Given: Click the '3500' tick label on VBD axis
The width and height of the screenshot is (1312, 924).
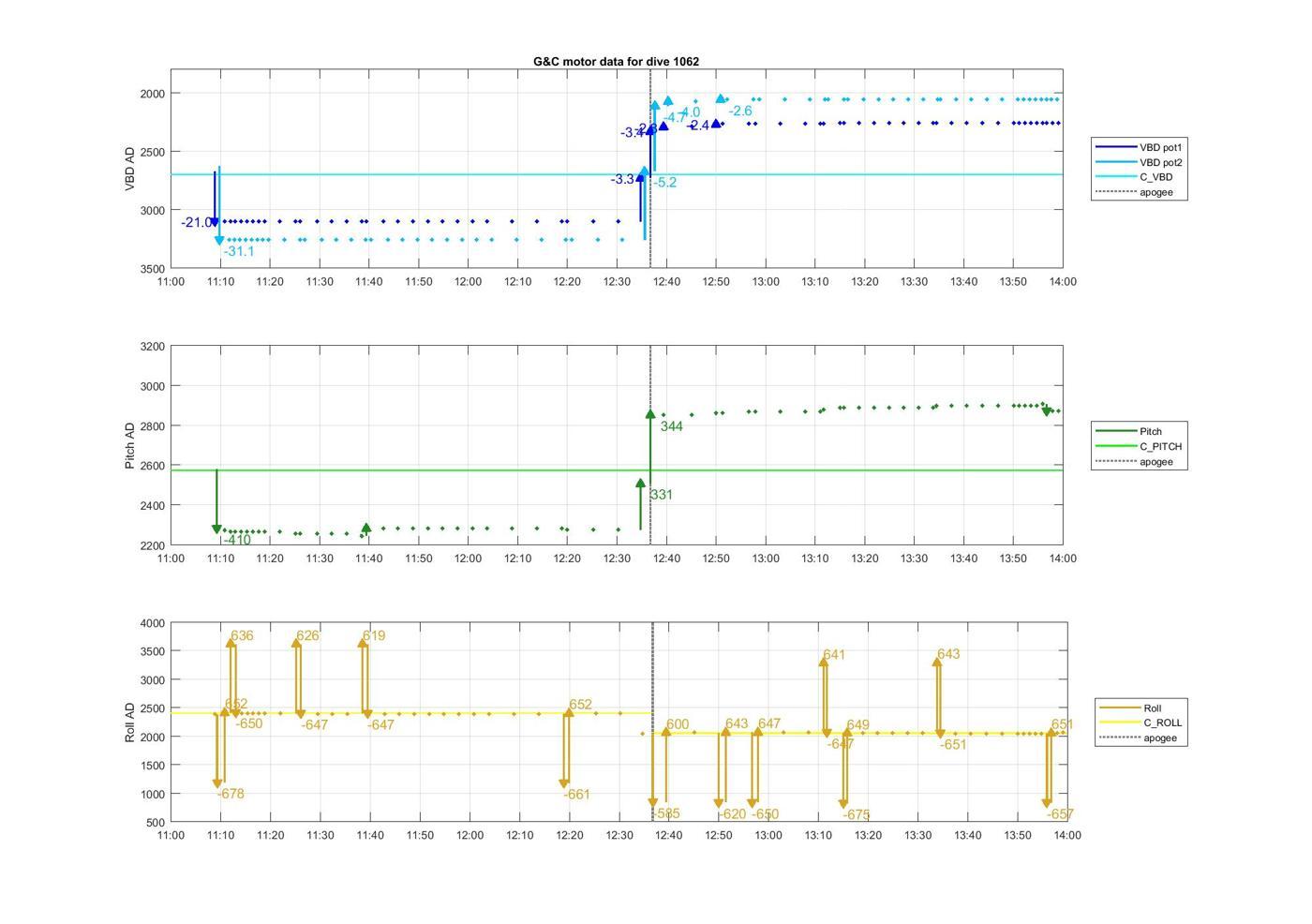Looking at the screenshot, I should tap(153, 269).
